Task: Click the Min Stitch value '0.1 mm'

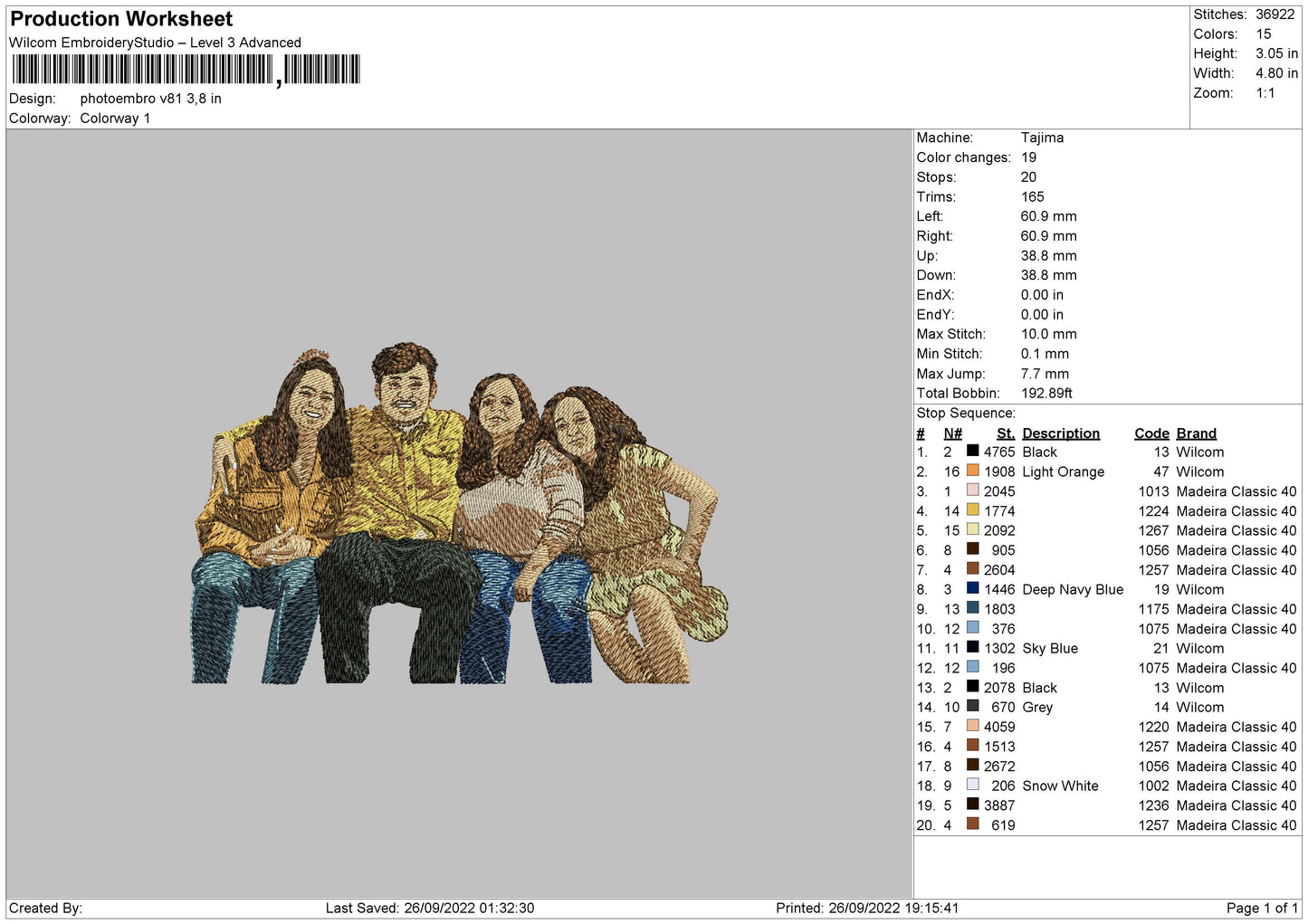Action: [1045, 354]
